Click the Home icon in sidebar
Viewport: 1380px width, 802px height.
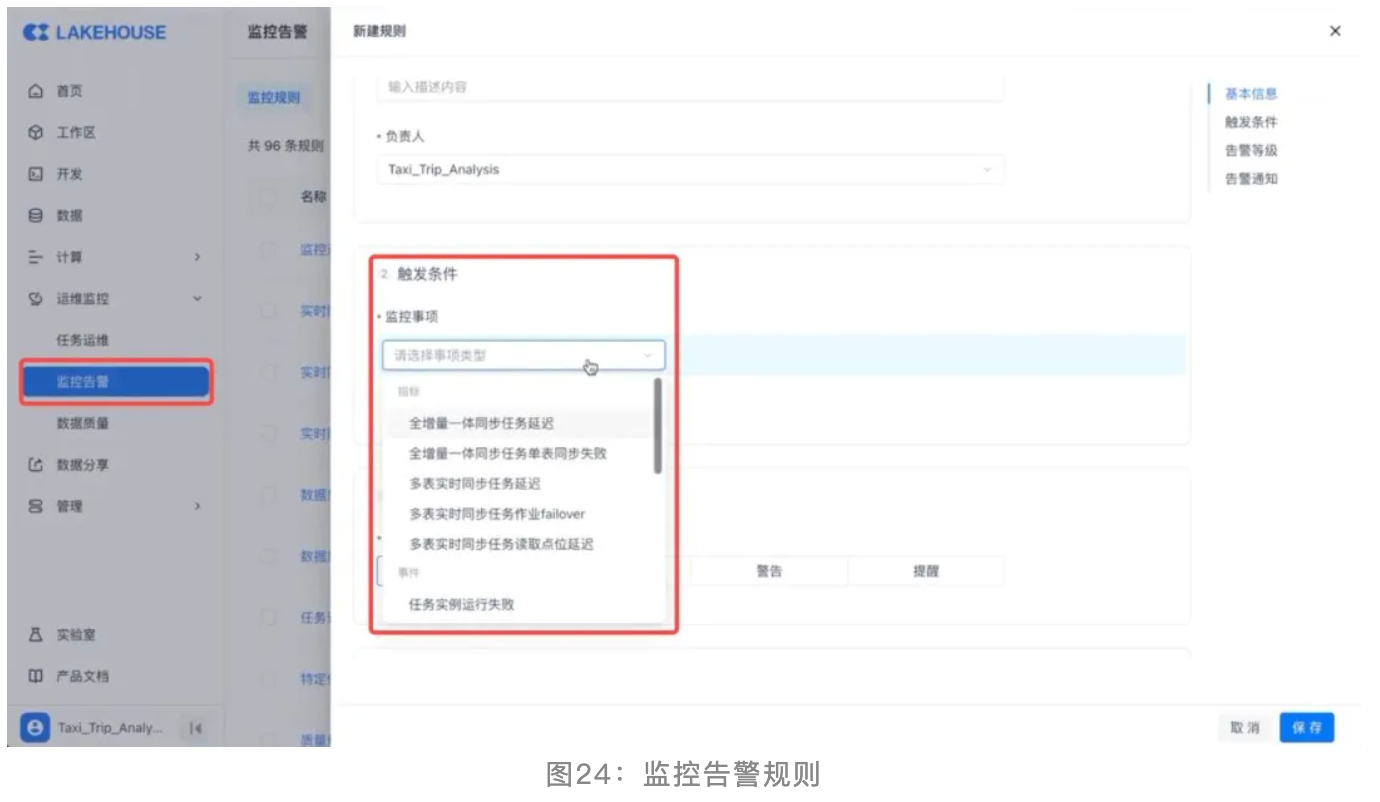tap(36, 91)
